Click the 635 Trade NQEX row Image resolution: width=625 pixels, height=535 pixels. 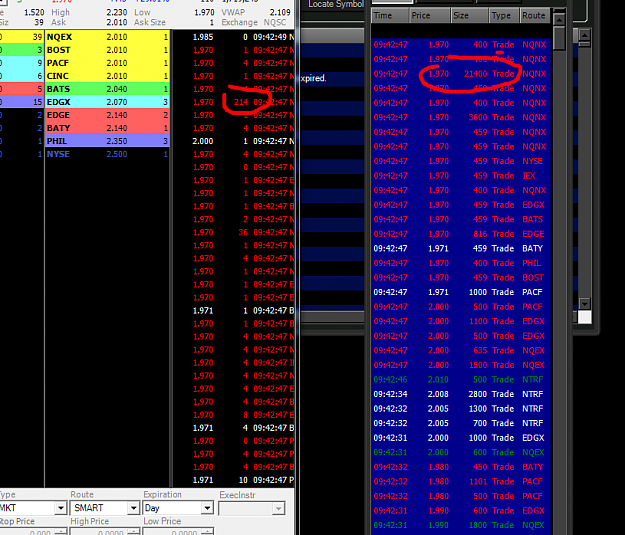click(461, 350)
